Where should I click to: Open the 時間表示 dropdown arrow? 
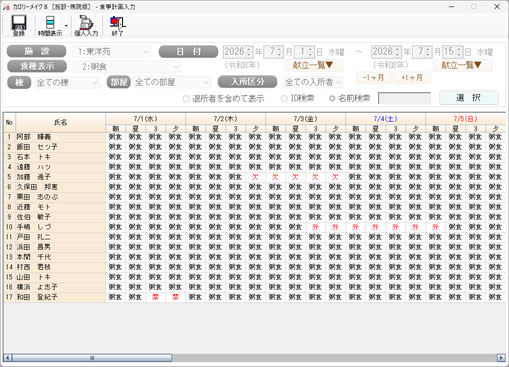pyautogui.click(x=66, y=26)
